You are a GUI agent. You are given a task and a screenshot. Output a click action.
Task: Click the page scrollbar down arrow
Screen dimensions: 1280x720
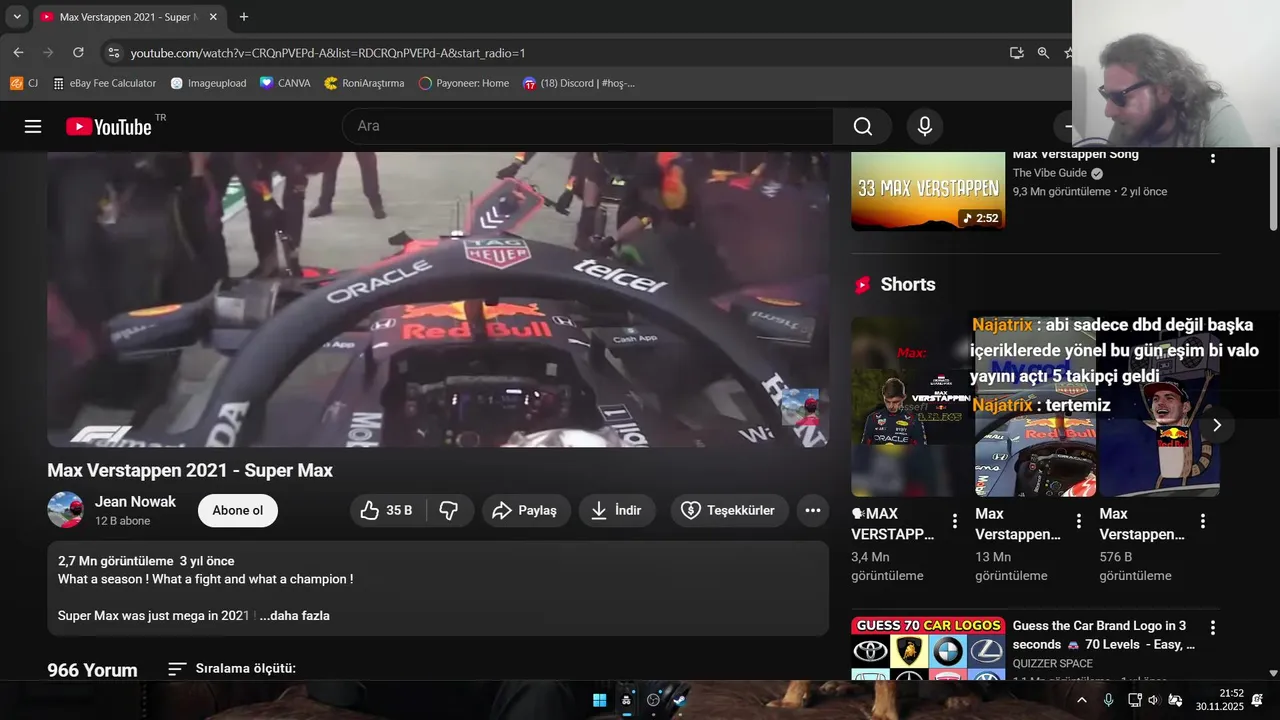point(1273,673)
